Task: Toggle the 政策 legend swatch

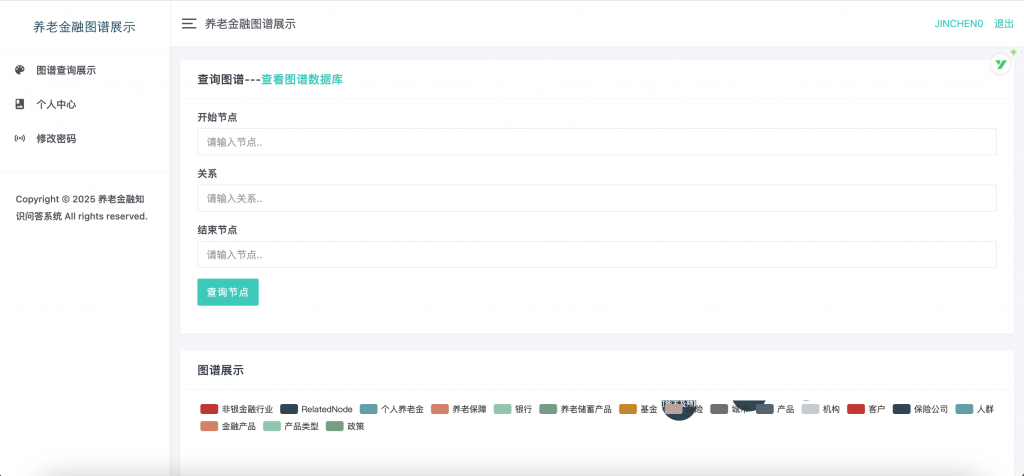Action: (335, 426)
